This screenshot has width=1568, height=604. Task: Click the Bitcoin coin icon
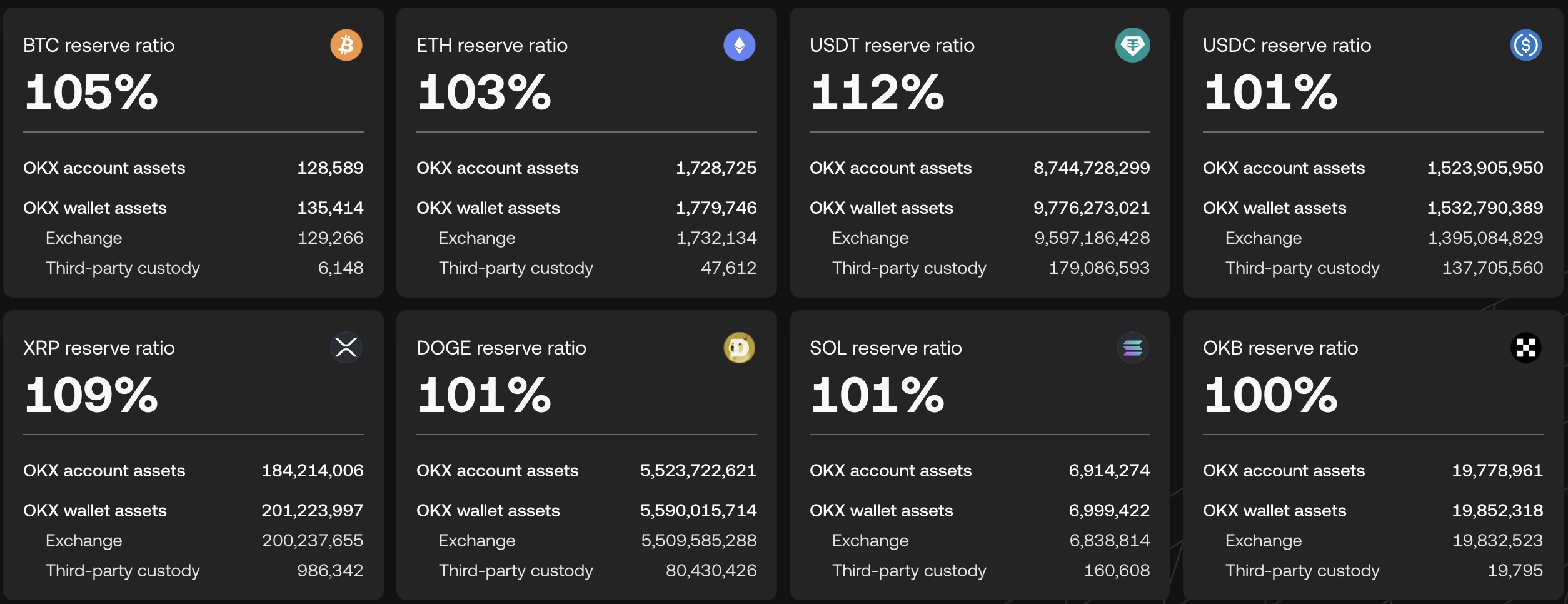346,45
